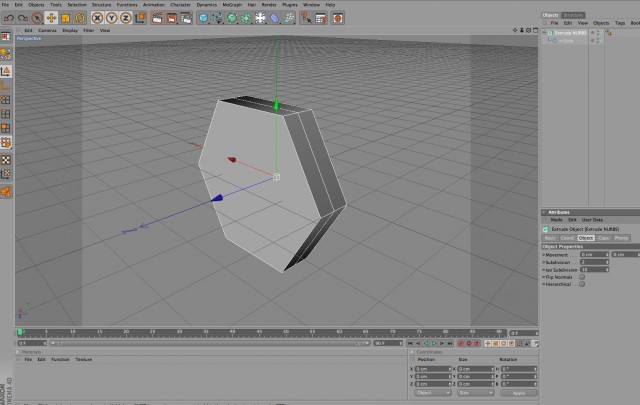Open the Phong tab in Attributes
Screen dimensions: 640x405
point(621,238)
